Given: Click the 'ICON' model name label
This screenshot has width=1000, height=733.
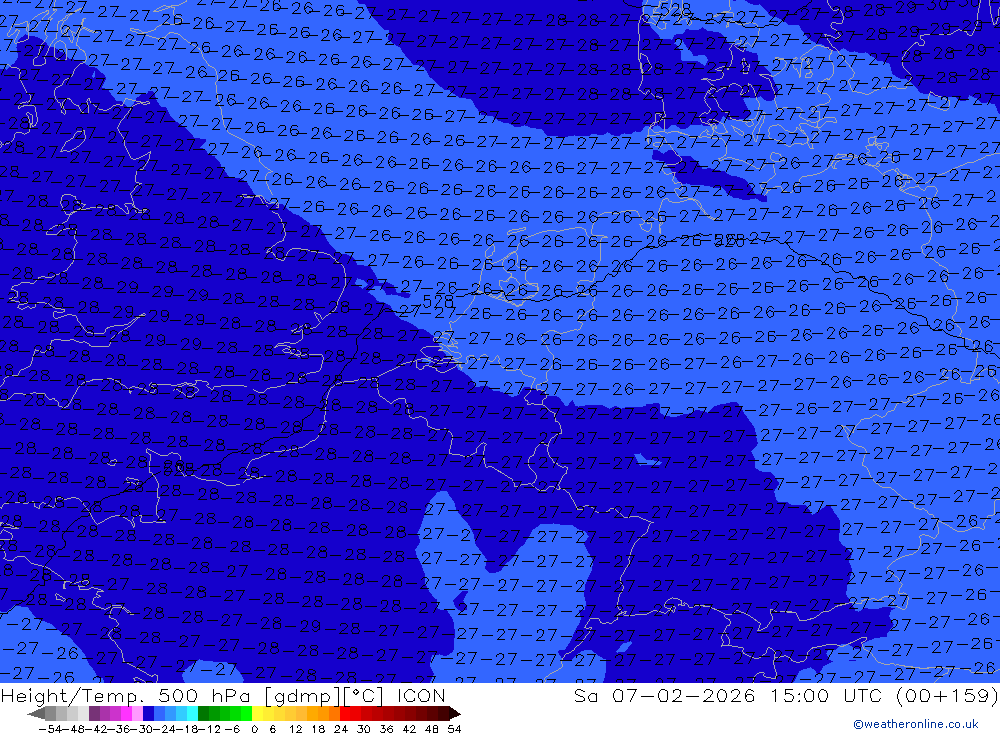Looking at the screenshot, I should (x=421, y=695).
